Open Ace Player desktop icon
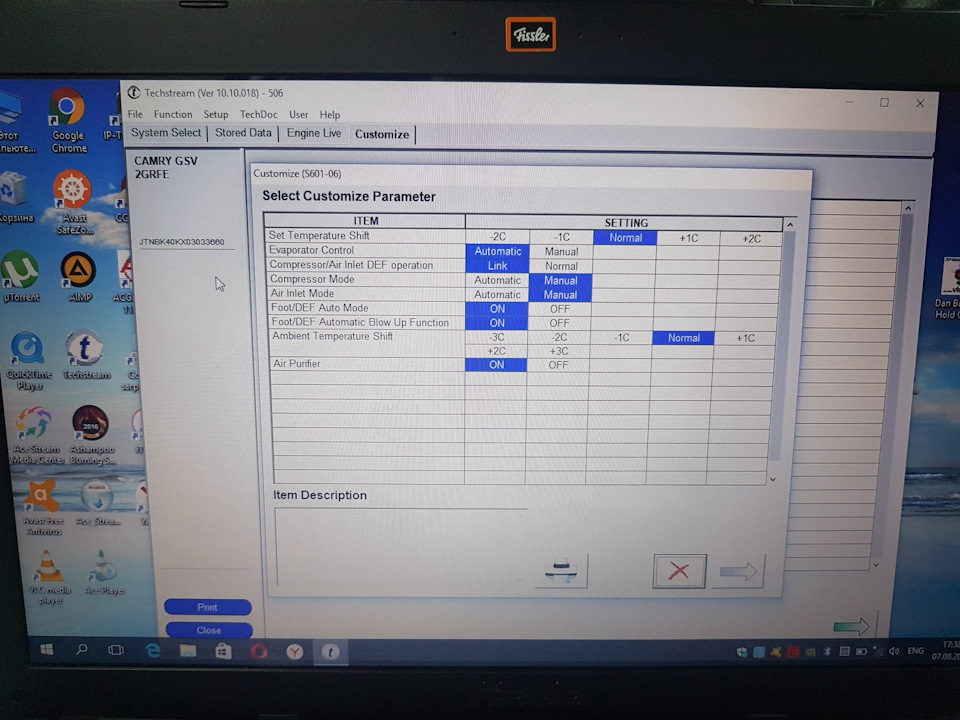Viewport: 960px width, 720px height. pos(103,572)
